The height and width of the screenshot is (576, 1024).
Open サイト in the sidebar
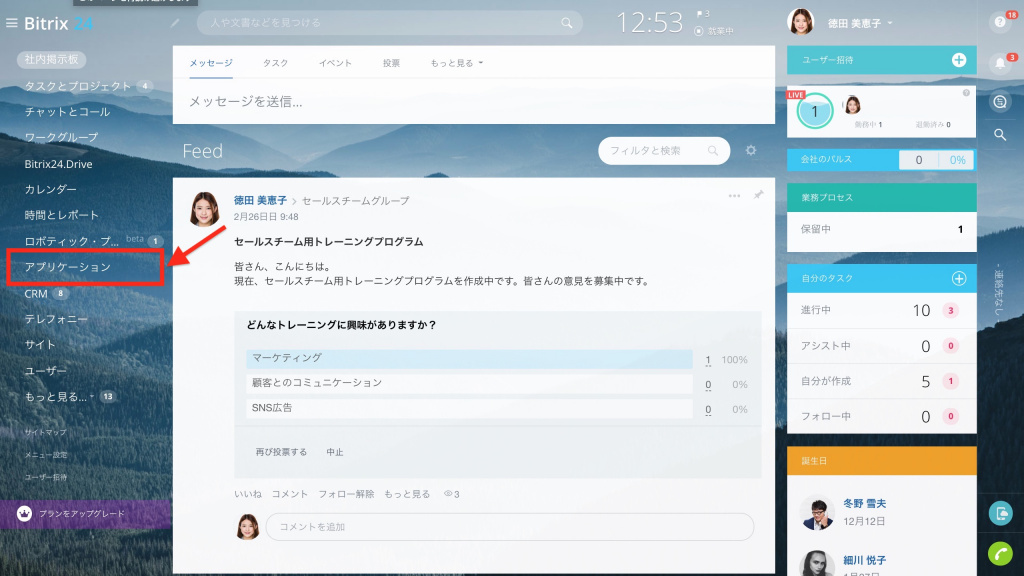click(40, 344)
